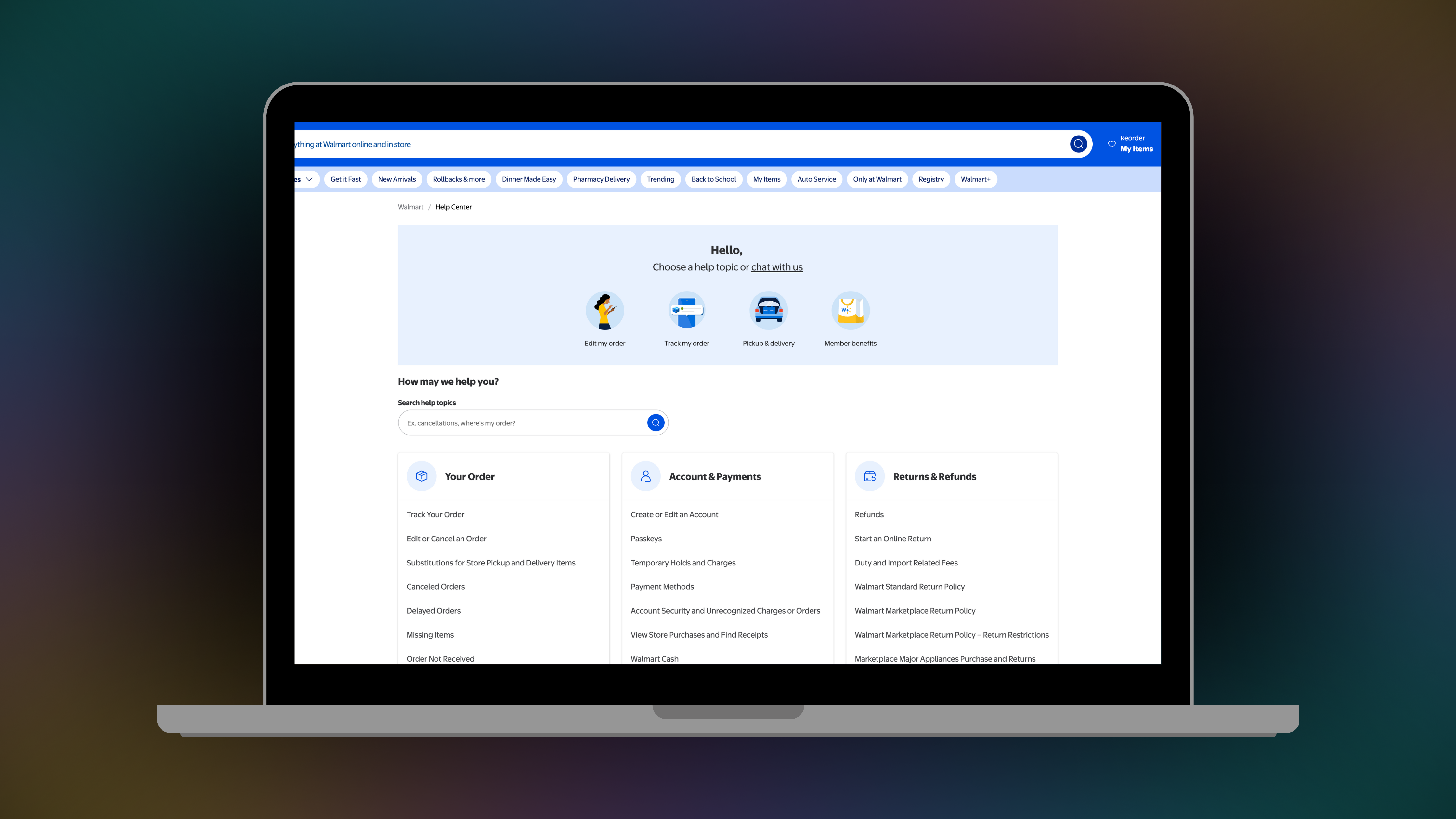This screenshot has height=819, width=1456.
Task: Open the Payment Methods help topic
Action: point(662,587)
